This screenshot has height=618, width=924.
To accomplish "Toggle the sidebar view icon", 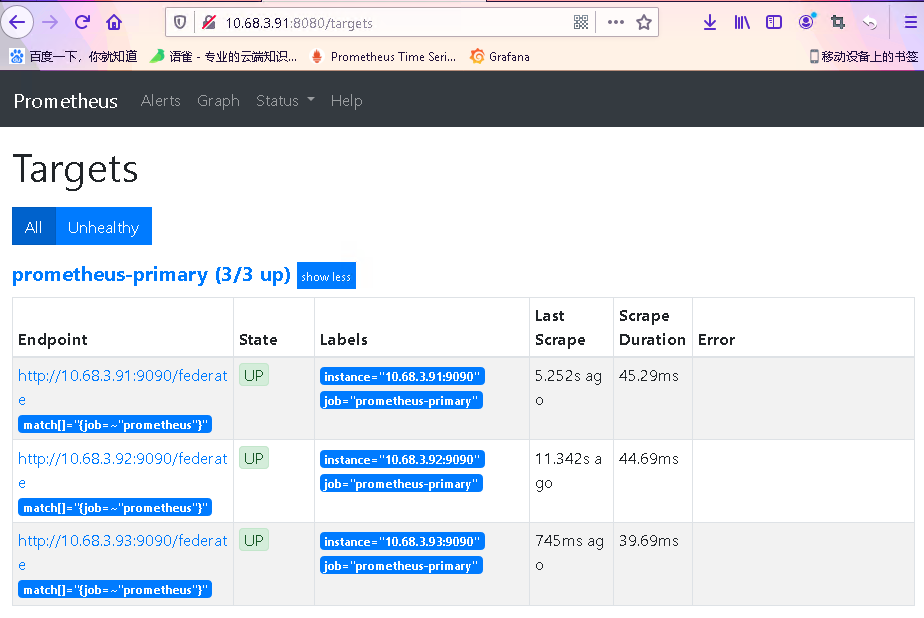I will tap(774, 22).
